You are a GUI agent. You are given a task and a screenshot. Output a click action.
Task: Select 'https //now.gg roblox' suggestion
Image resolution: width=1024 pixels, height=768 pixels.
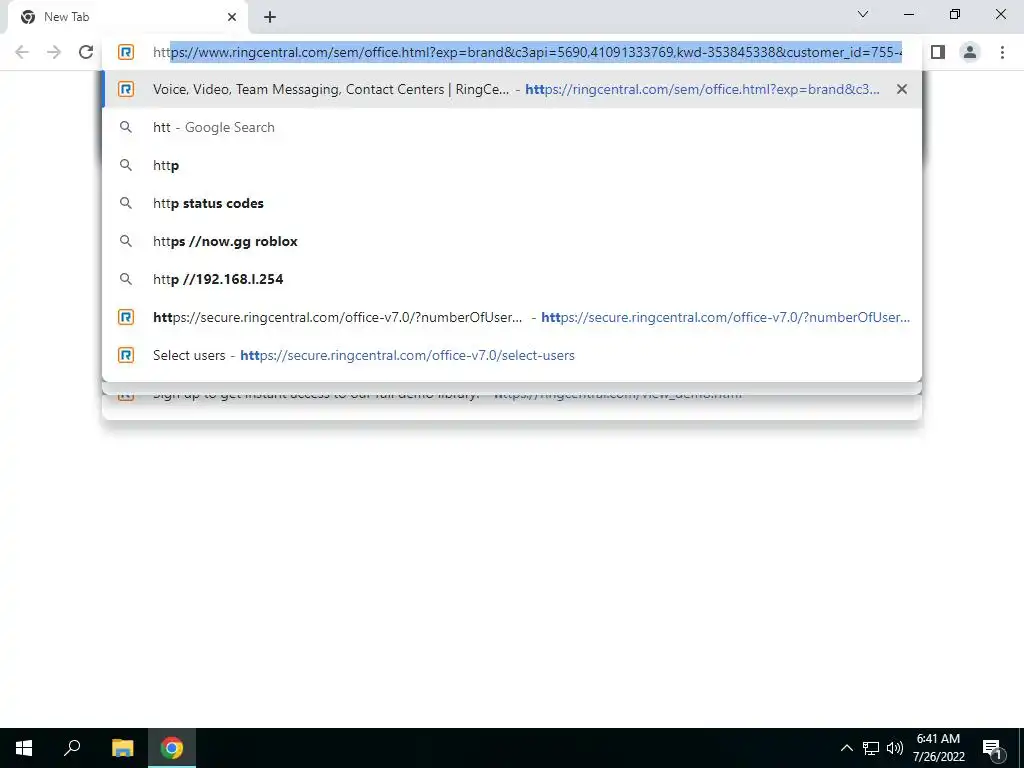(x=512, y=241)
